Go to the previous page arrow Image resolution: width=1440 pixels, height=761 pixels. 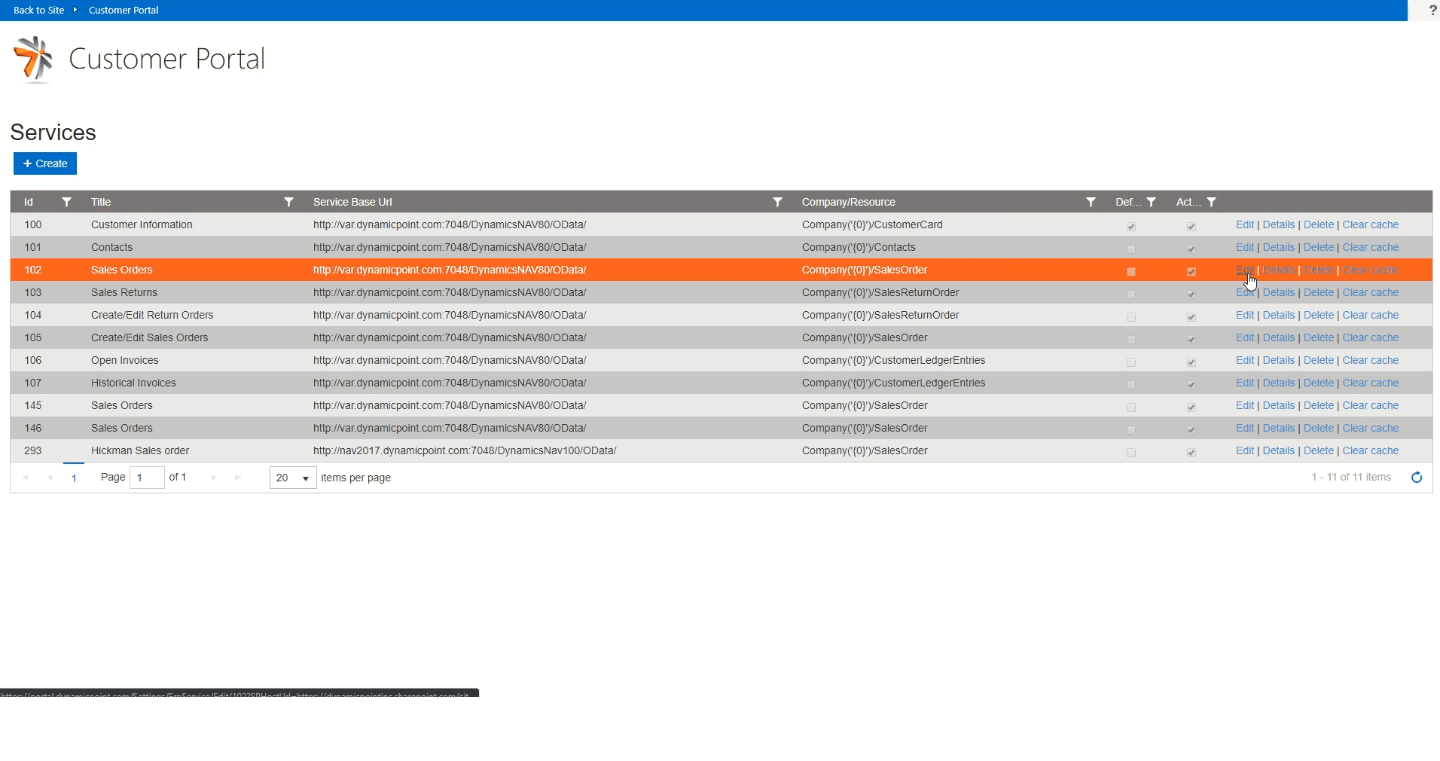(x=50, y=478)
